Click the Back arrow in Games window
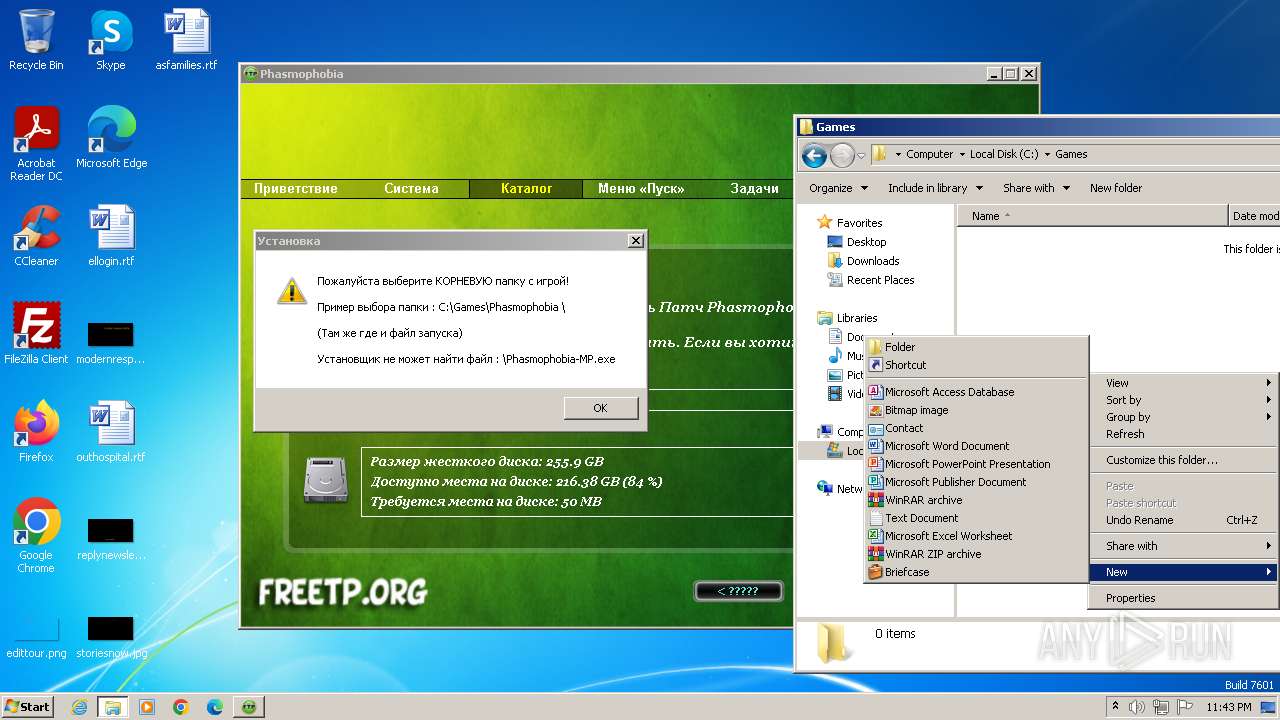This screenshot has width=1280, height=720. click(x=814, y=155)
